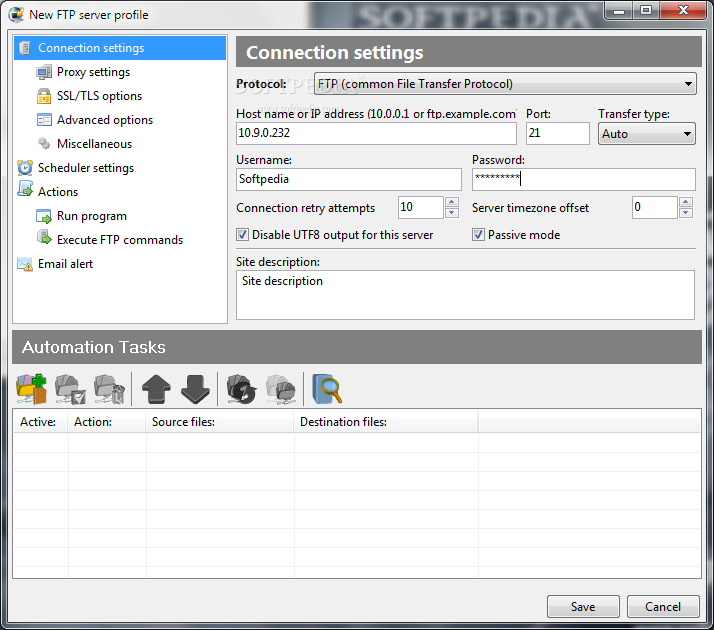
Task: Click the Connection retry attempts field
Action: 421,207
